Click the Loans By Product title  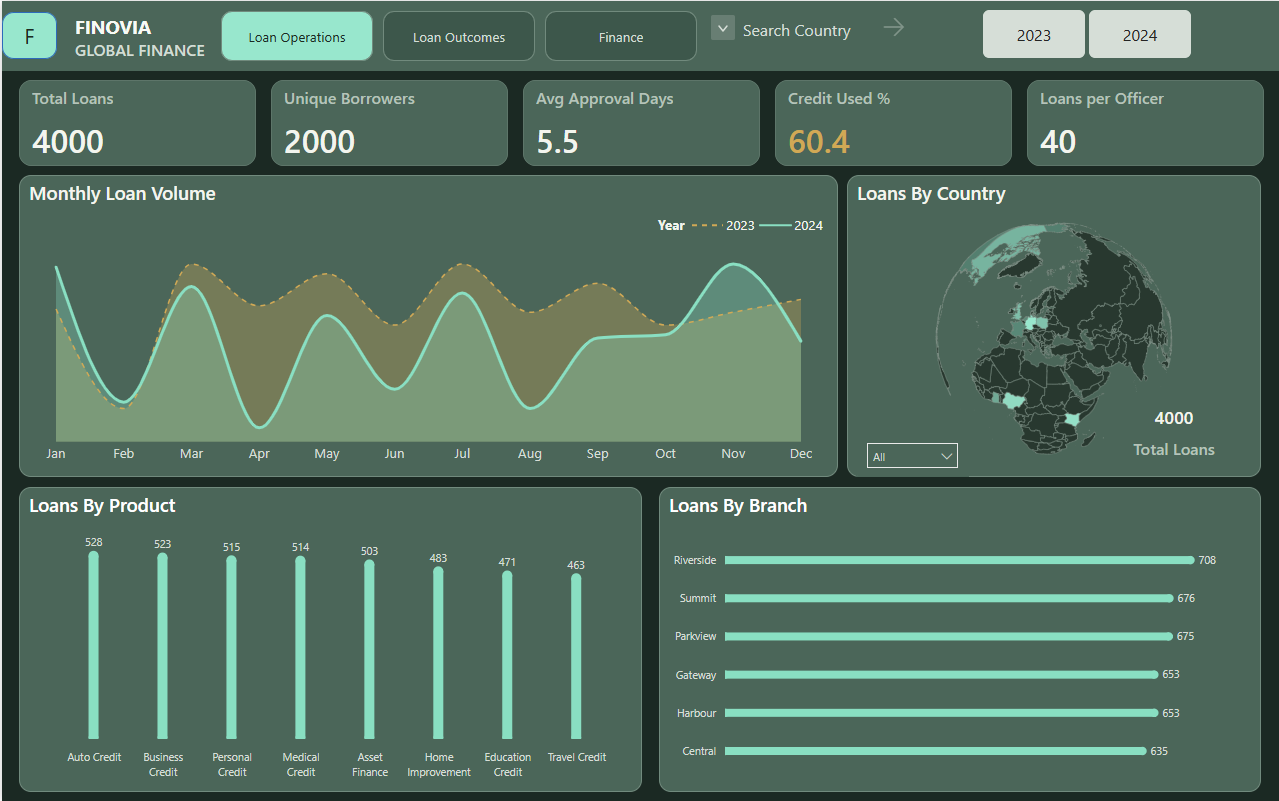pyautogui.click(x=102, y=506)
